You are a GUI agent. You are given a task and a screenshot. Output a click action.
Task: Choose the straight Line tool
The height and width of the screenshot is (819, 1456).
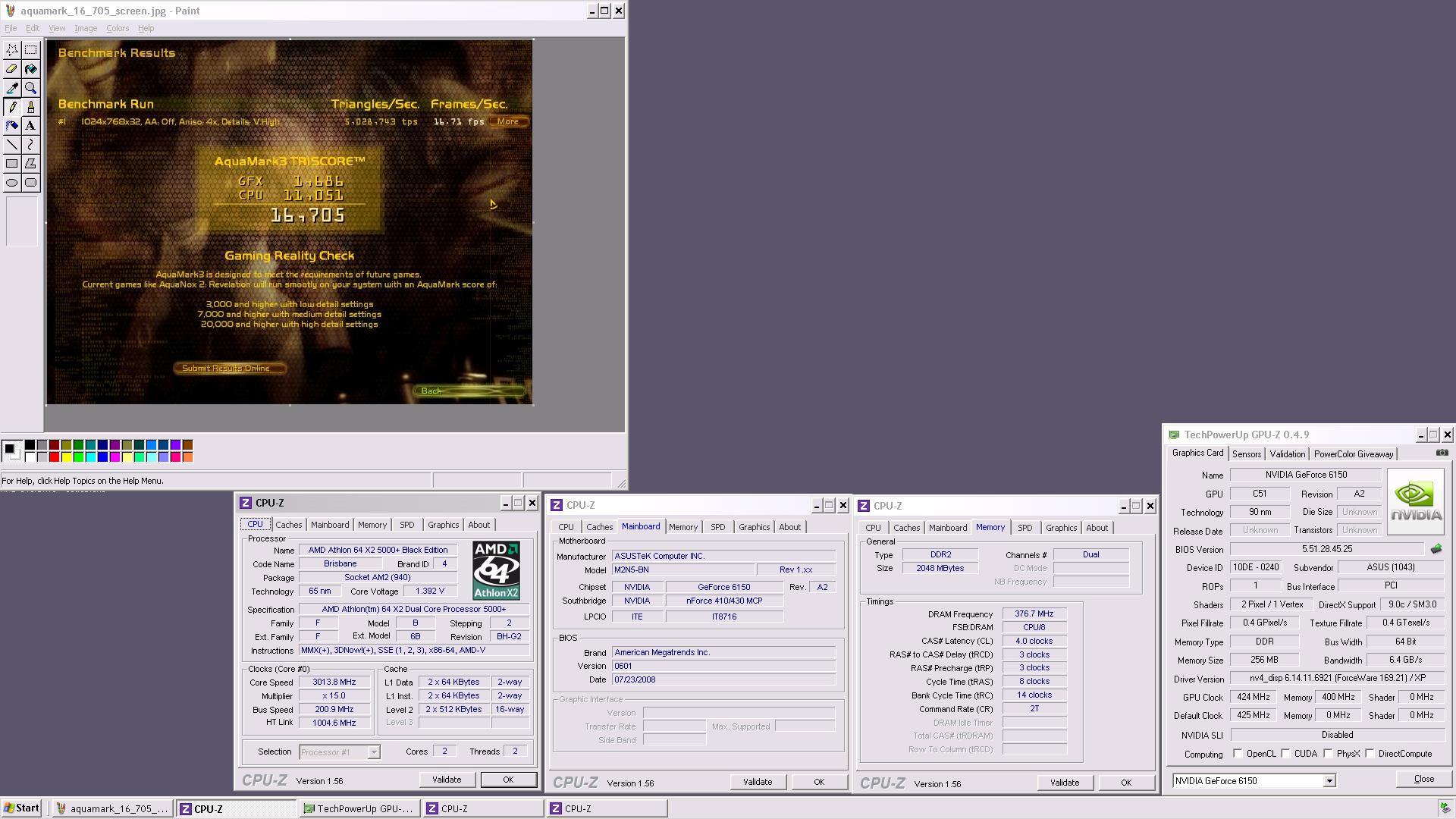[12, 145]
